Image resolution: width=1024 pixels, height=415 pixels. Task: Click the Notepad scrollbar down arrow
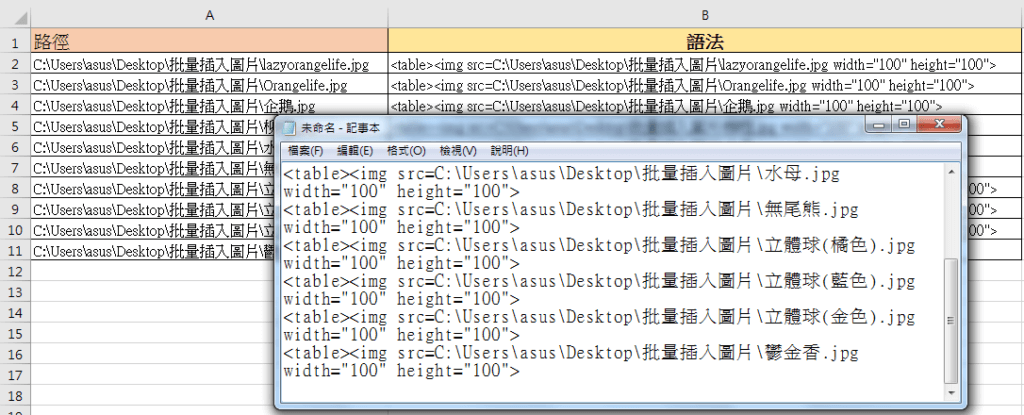pos(950,392)
